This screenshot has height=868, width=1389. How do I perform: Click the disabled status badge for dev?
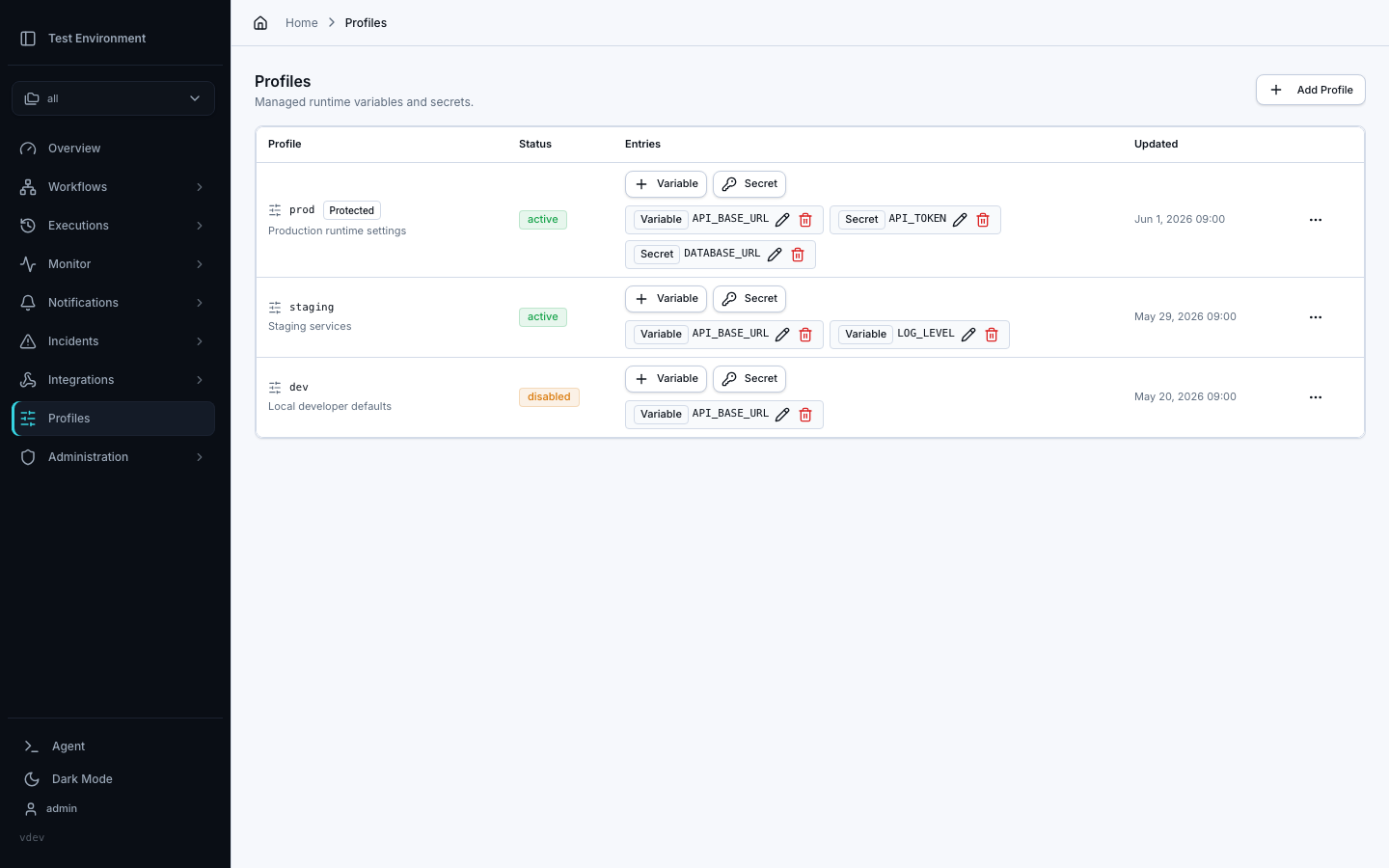(549, 397)
